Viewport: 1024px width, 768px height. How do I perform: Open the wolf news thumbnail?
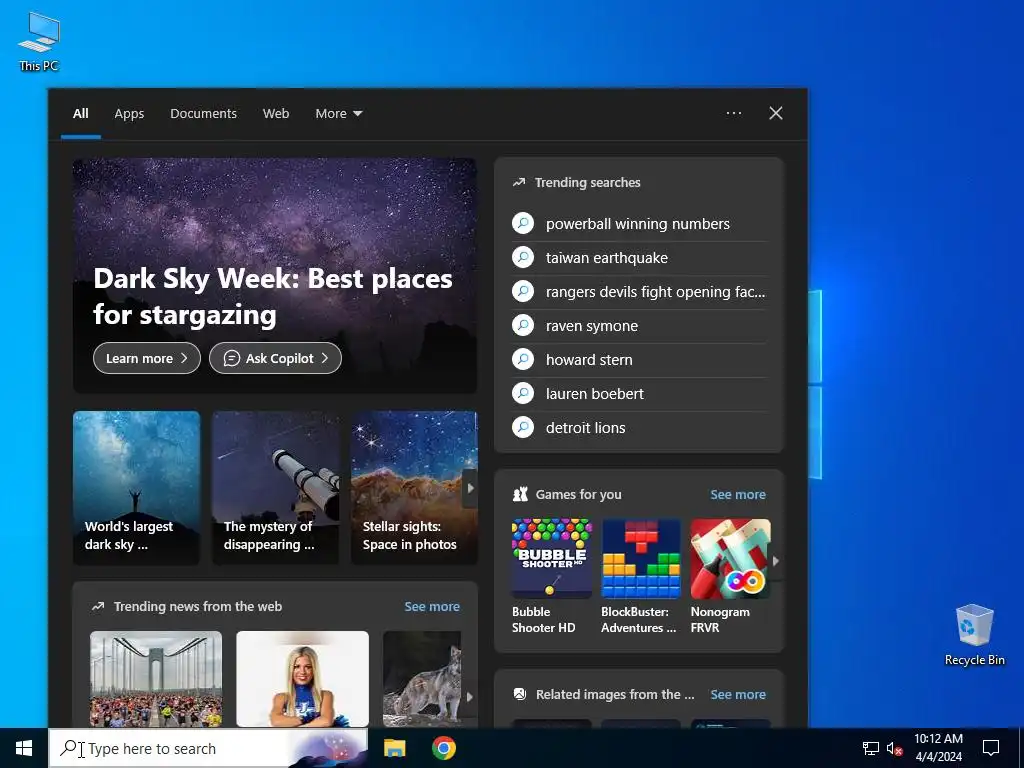(x=422, y=679)
